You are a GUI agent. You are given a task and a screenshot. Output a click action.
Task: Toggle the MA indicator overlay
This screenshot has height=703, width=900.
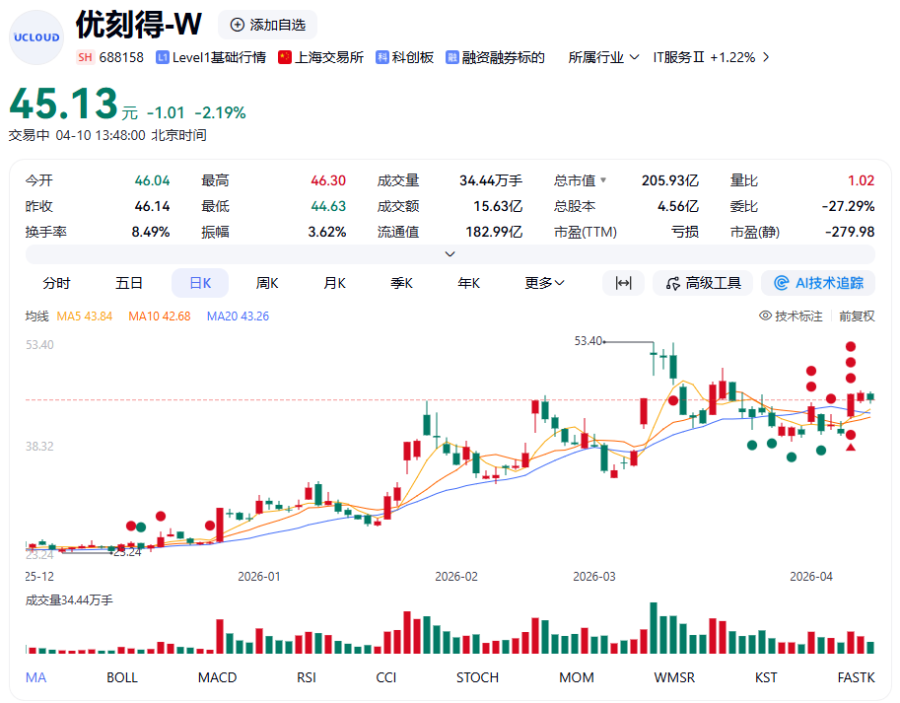click(36, 677)
